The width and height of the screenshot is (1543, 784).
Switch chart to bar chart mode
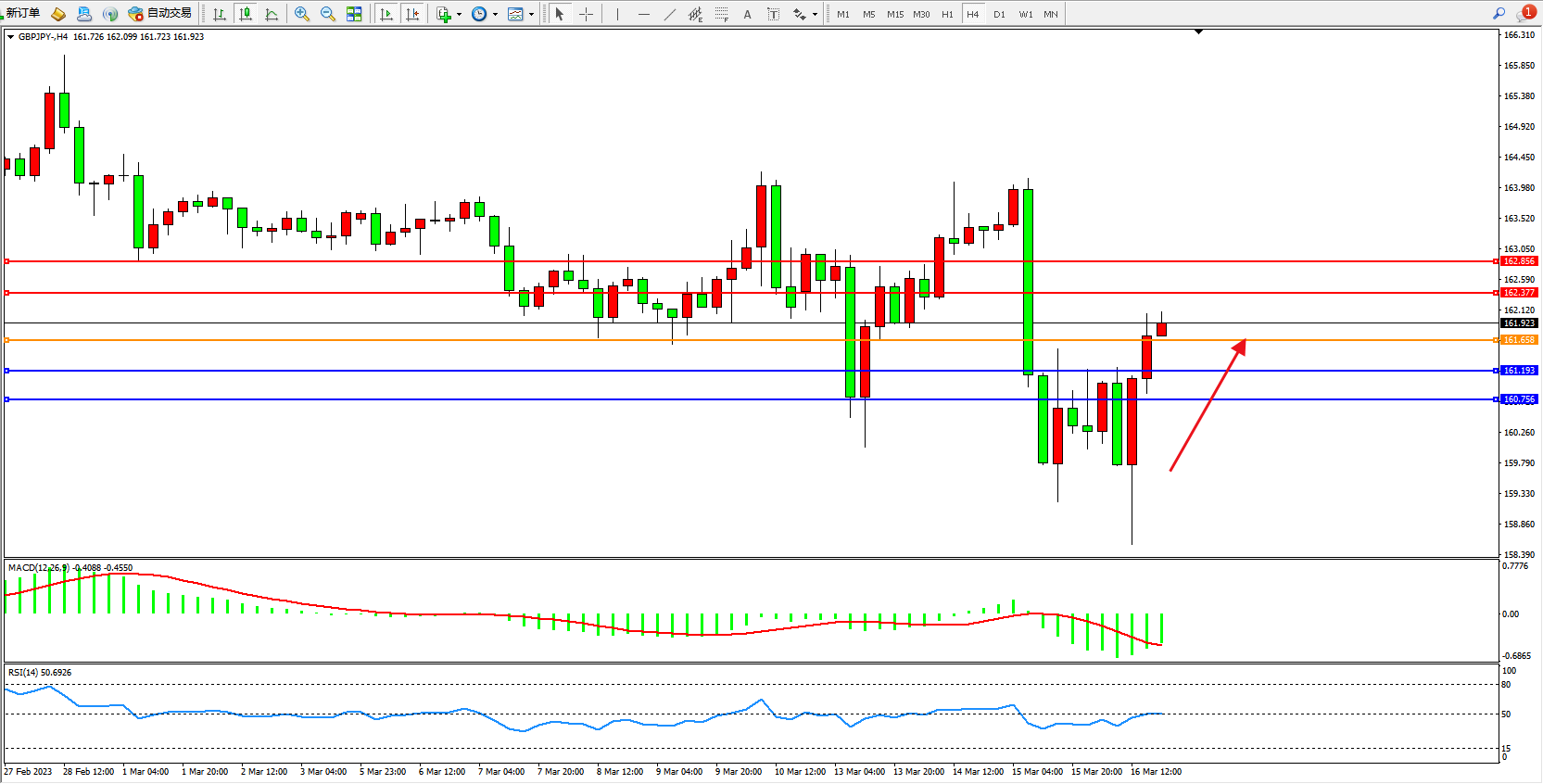click(220, 14)
